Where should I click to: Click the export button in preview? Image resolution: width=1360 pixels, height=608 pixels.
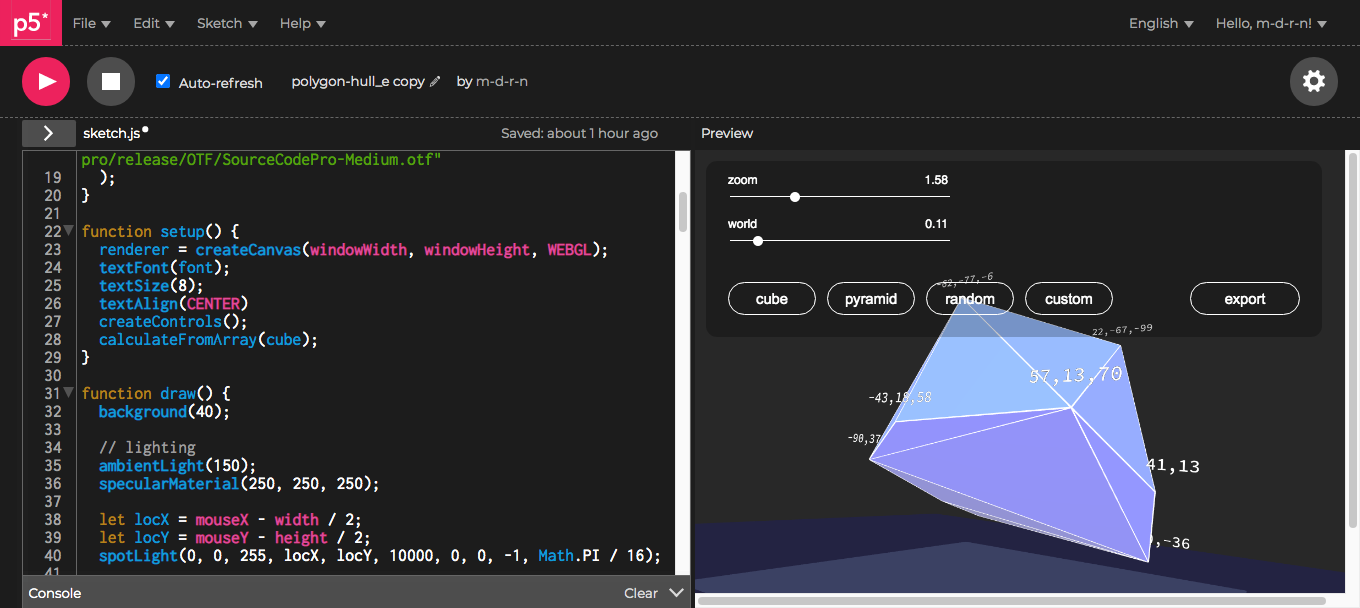coord(1245,299)
